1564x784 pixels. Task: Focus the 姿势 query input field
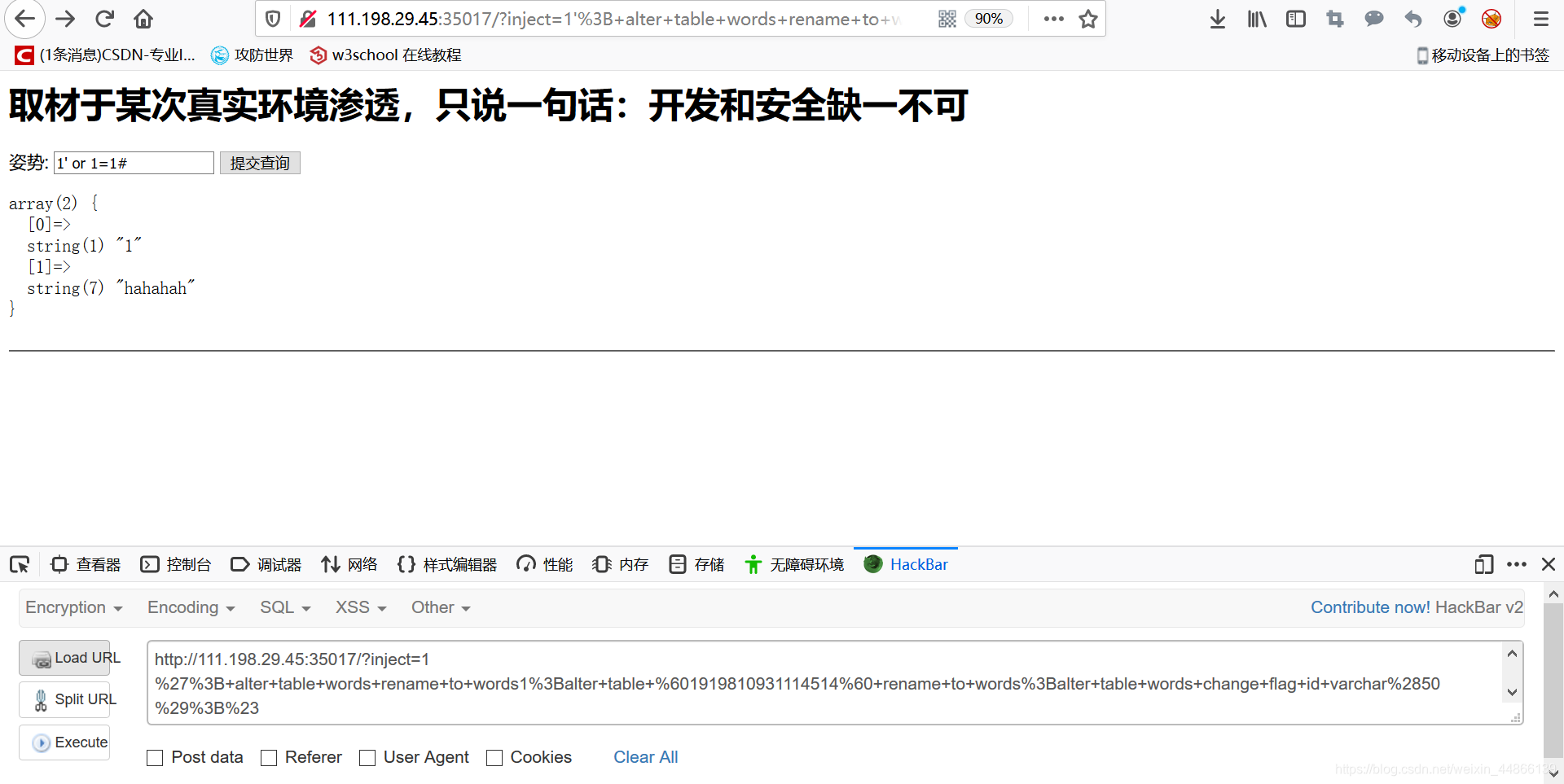(x=134, y=163)
